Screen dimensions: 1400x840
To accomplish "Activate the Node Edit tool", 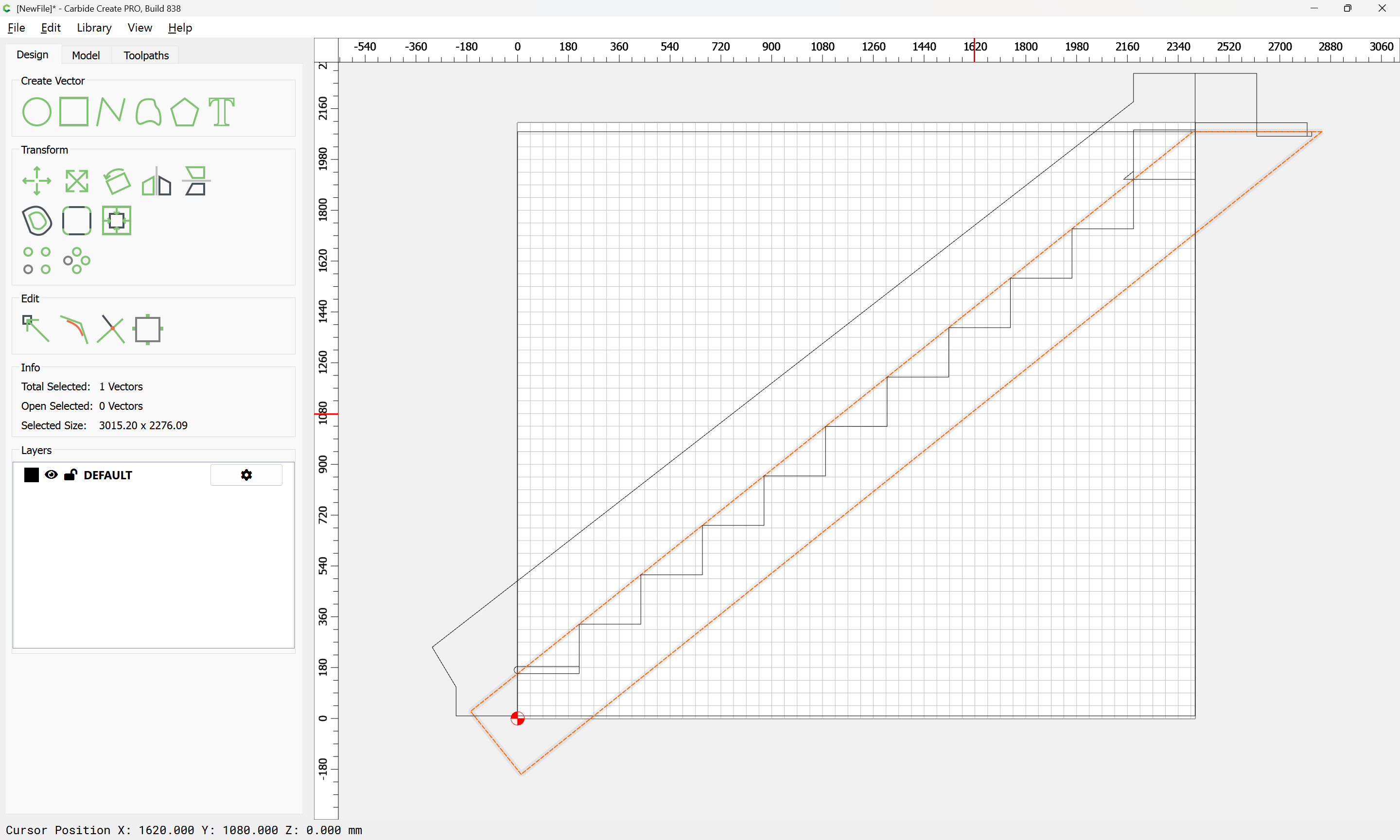I will [x=35, y=329].
